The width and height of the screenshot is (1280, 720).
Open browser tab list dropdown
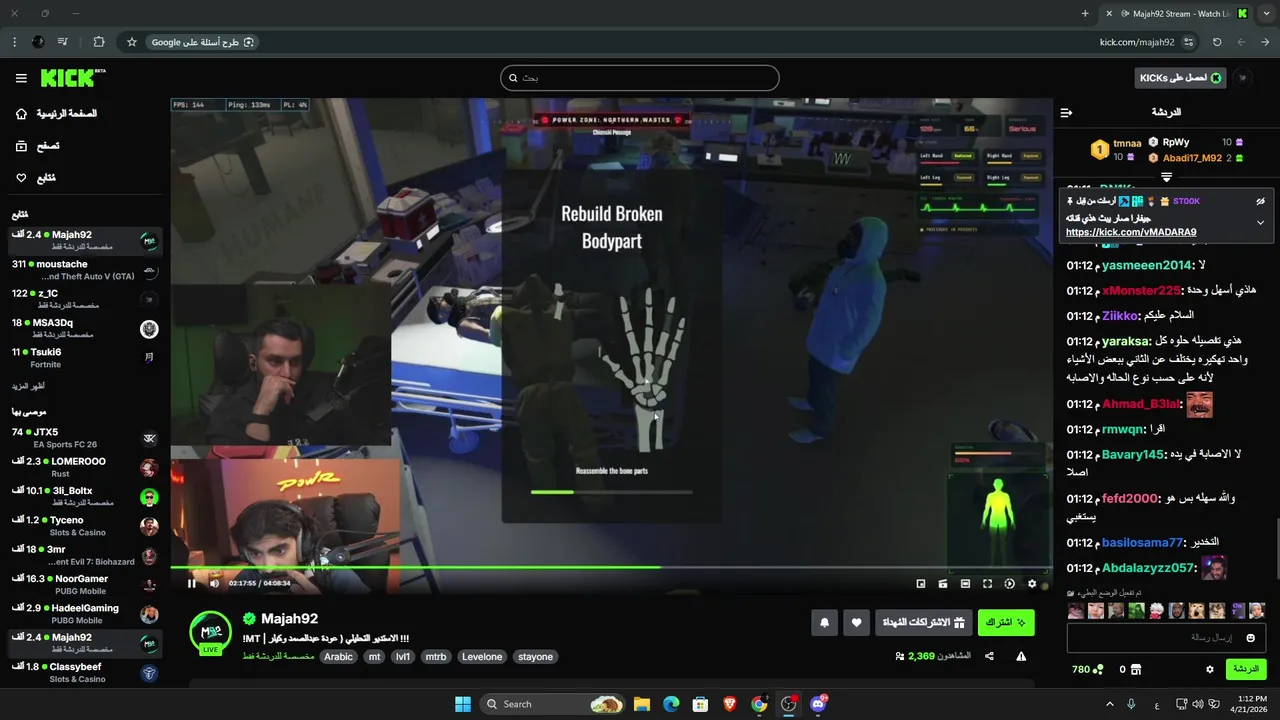click(x=1265, y=13)
